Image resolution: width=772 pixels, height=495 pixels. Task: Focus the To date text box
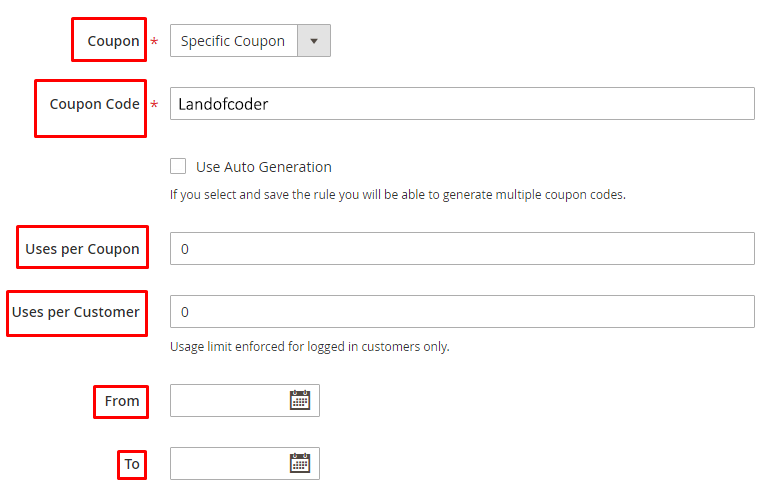(229, 463)
